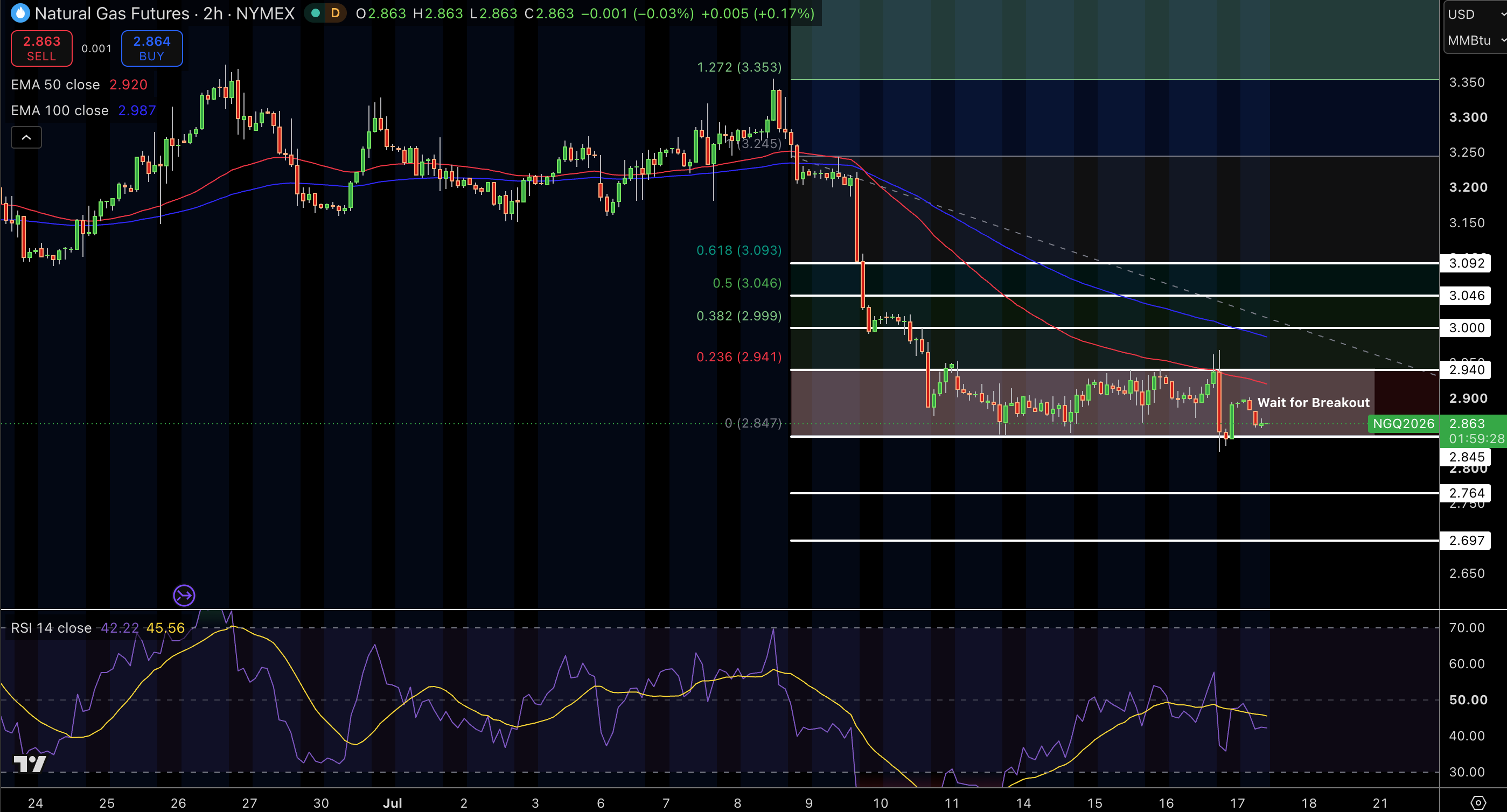The height and width of the screenshot is (812, 1507).
Task: Click the 17 date label on the time axis
Action: pos(1237,803)
